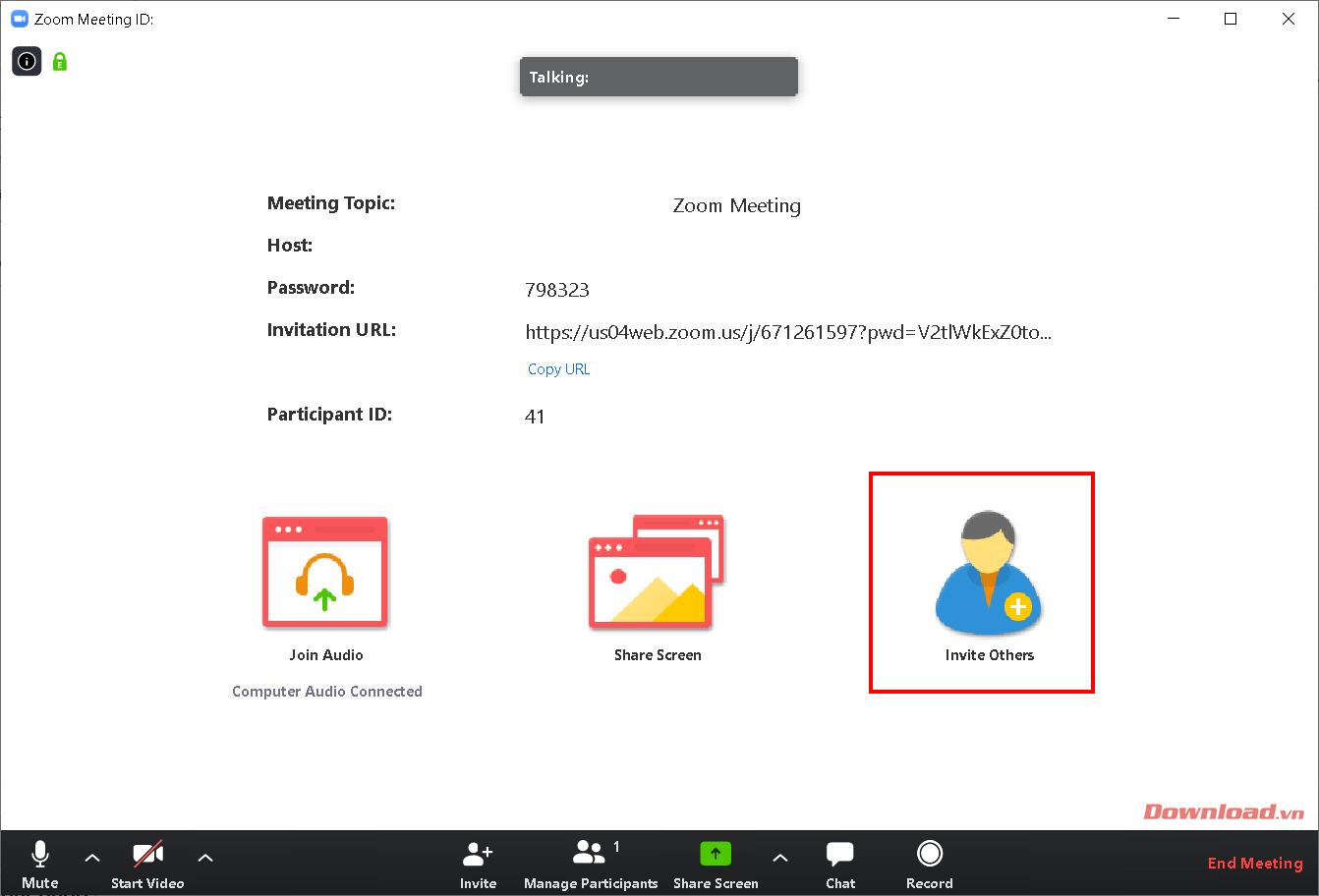This screenshot has width=1319, height=896.
Task: Click the large Share Screen picture icon
Action: 657,572
